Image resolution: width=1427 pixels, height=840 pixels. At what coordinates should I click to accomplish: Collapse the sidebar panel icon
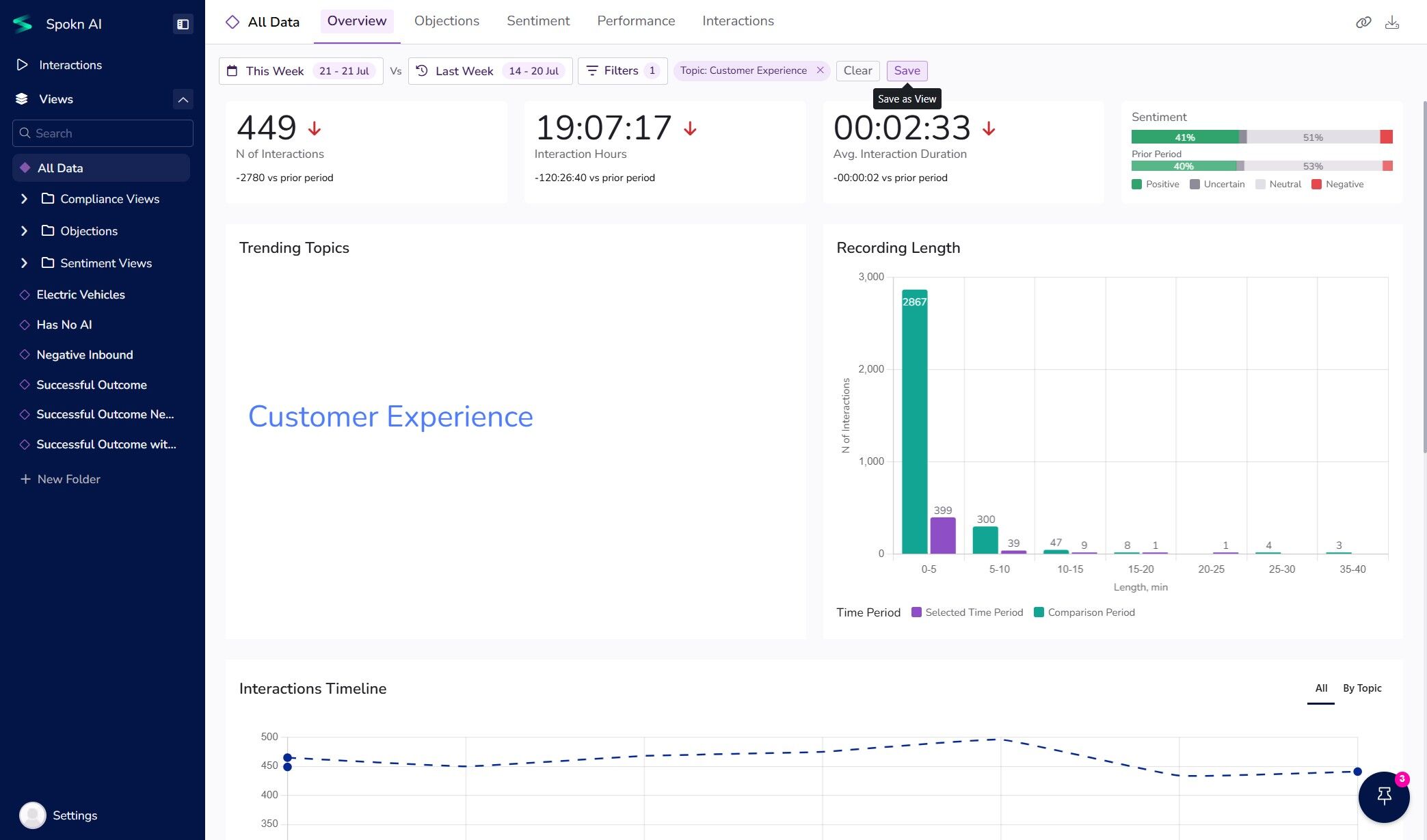coord(183,24)
